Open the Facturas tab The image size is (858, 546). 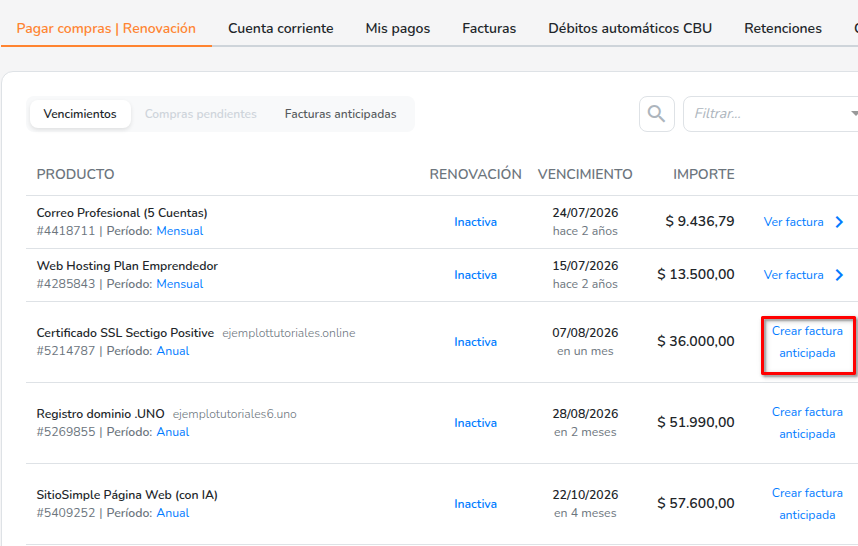pos(489,28)
